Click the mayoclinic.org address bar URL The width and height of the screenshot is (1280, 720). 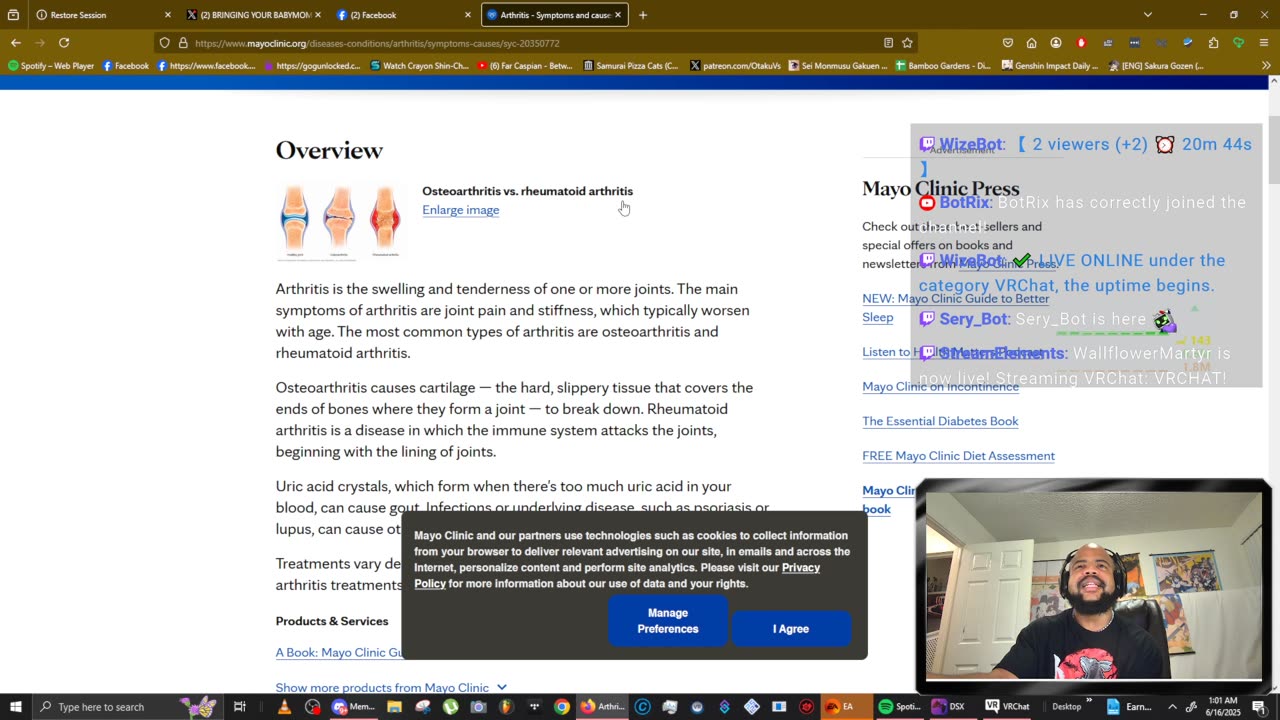pos(377,44)
